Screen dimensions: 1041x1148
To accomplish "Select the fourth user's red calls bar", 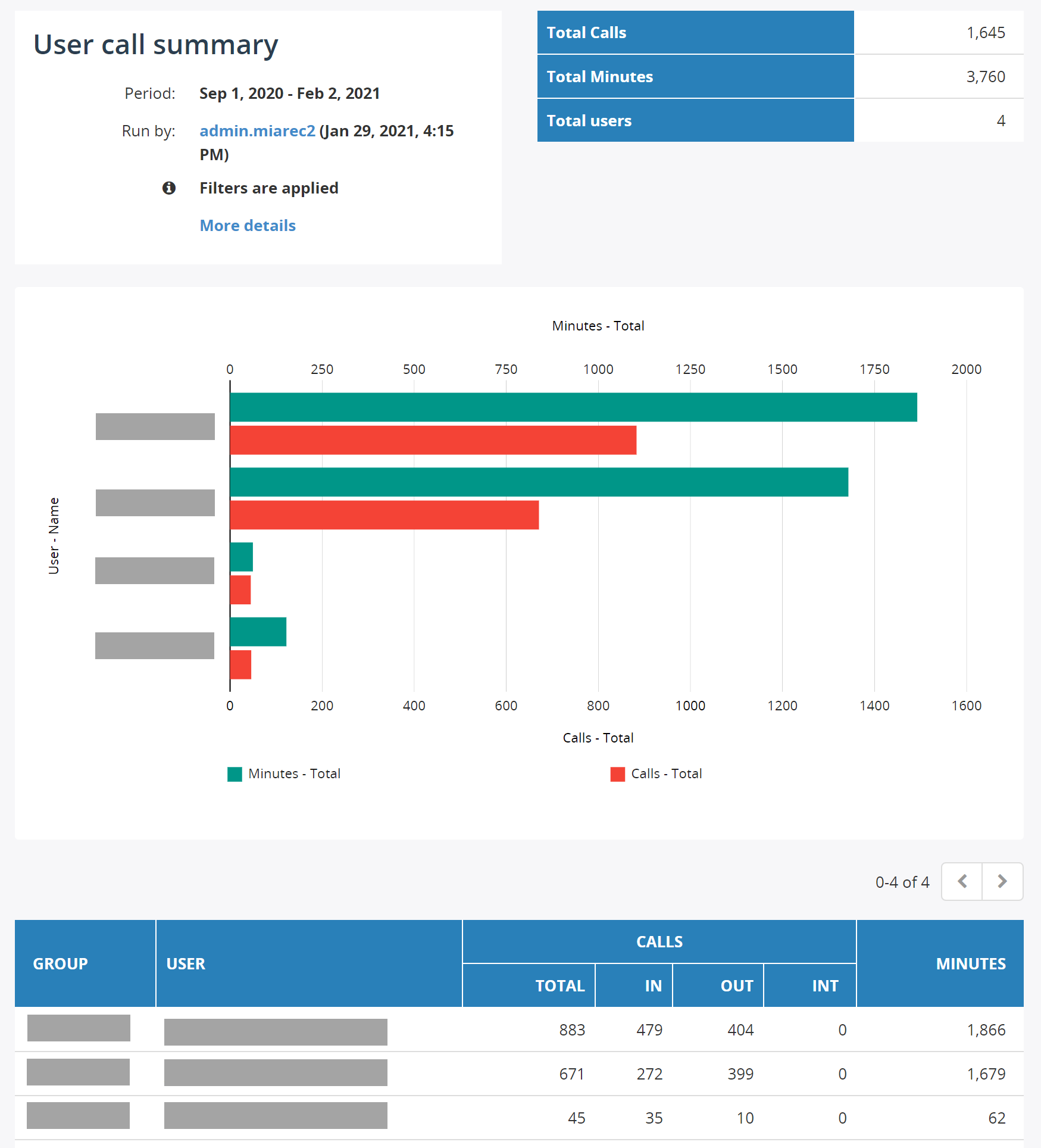I will pos(240,665).
